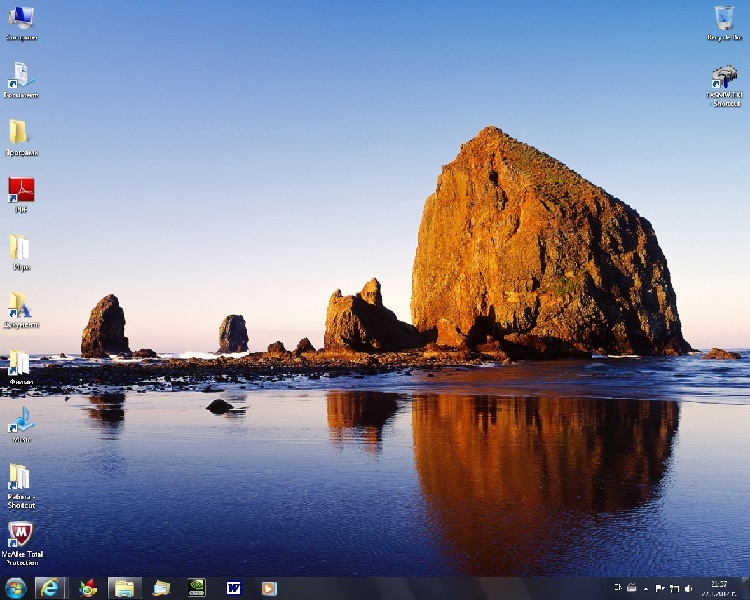The width and height of the screenshot is (750, 600).
Task: Open Google Chrome from the taskbar
Action: point(88,588)
